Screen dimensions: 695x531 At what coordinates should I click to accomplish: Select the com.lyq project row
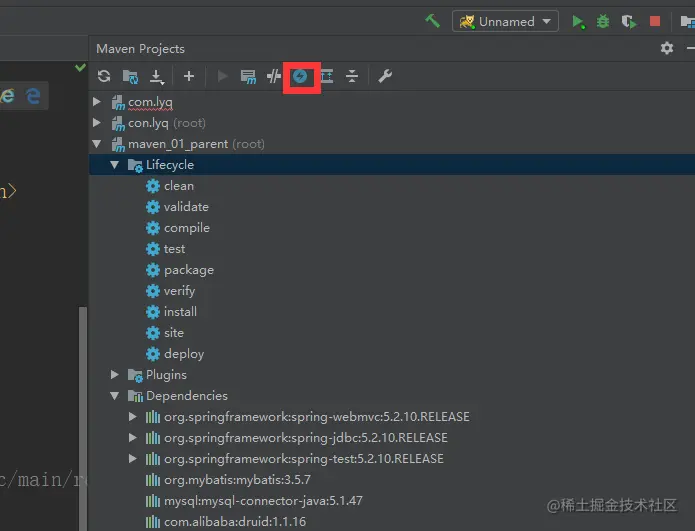click(x=392, y=102)
